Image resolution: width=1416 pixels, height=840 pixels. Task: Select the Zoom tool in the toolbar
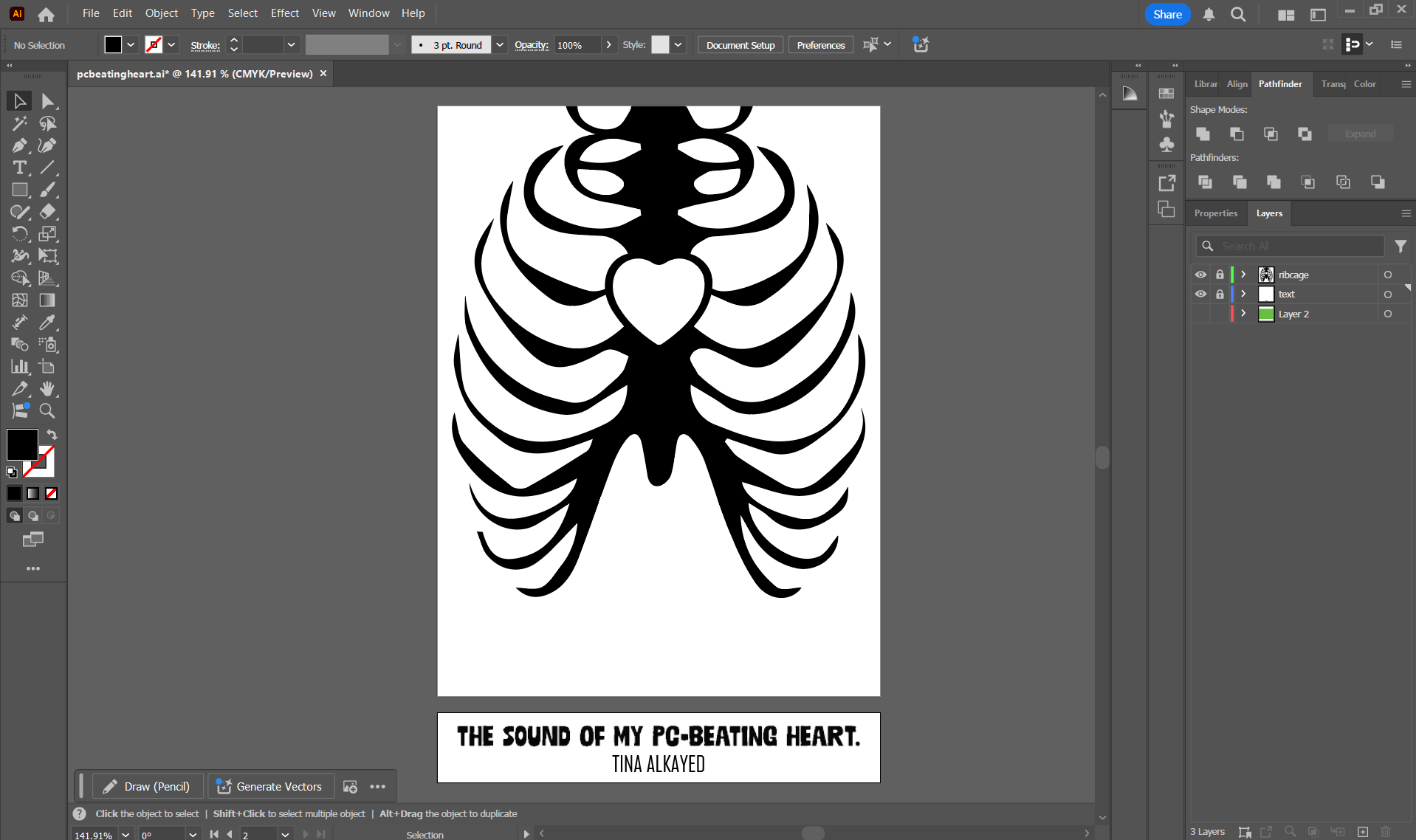[47, 411]
